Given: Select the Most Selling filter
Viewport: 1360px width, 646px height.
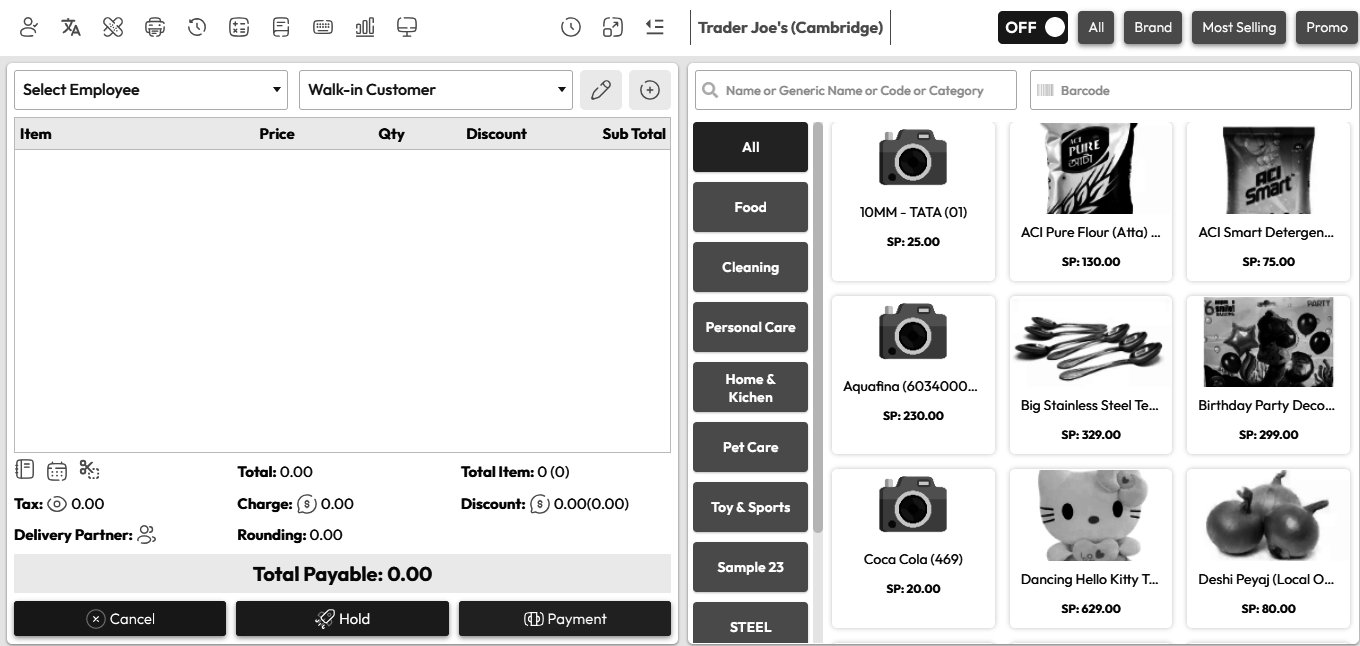Looking at the screenshot, I should point(1239,27).
